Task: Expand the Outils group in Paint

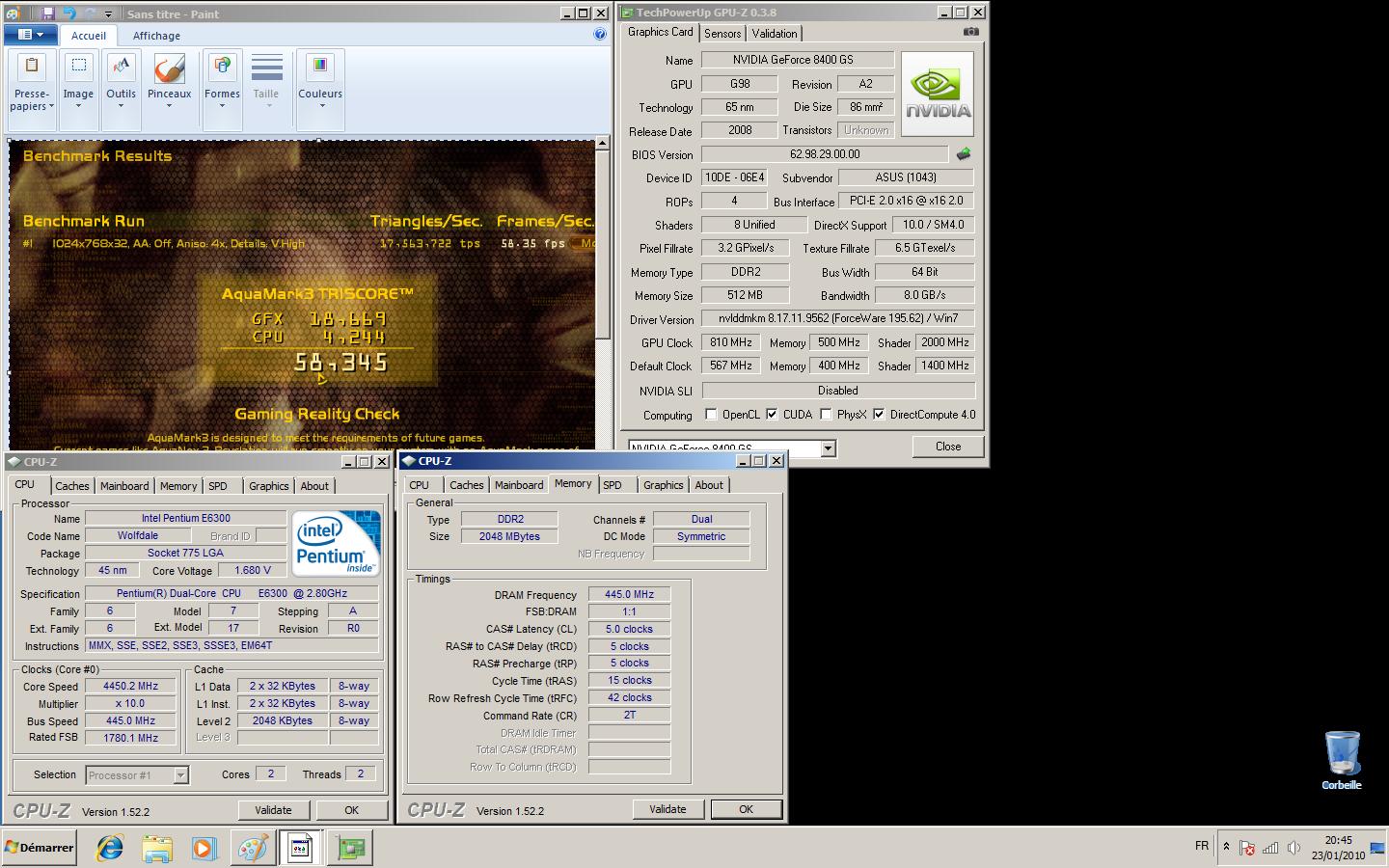Action: pyautogui.click(x=121, y=92)
